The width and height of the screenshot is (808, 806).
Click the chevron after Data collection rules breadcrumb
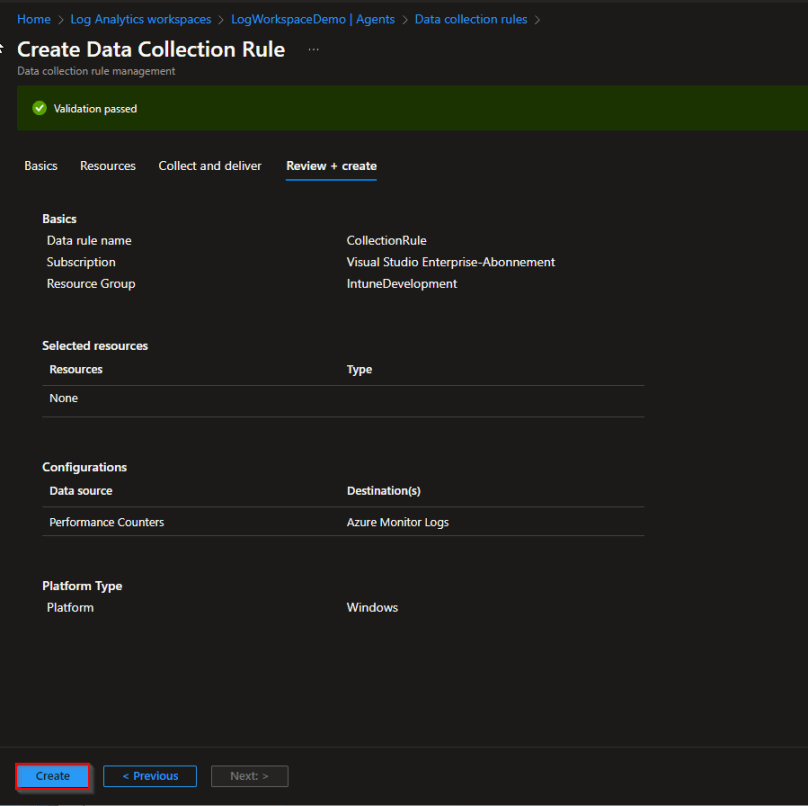536,18
